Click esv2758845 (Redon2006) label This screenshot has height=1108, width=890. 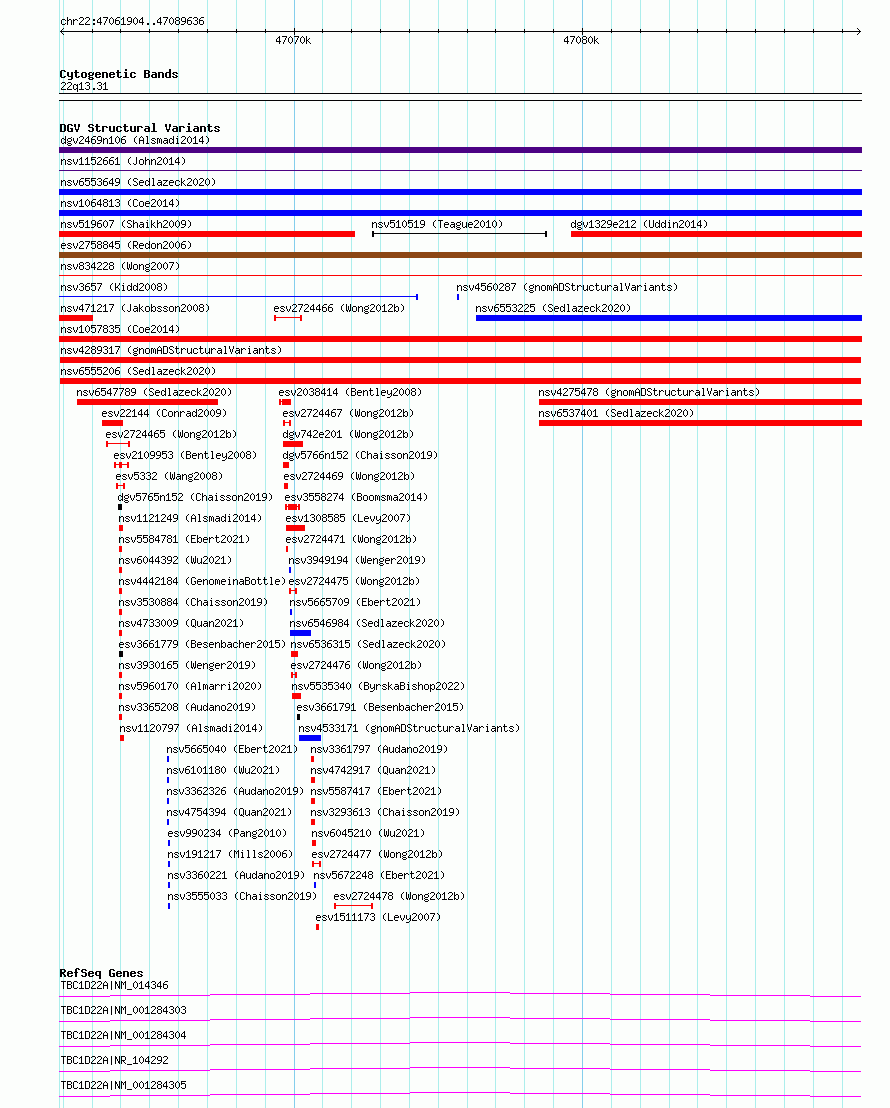(x=126, y=245)
